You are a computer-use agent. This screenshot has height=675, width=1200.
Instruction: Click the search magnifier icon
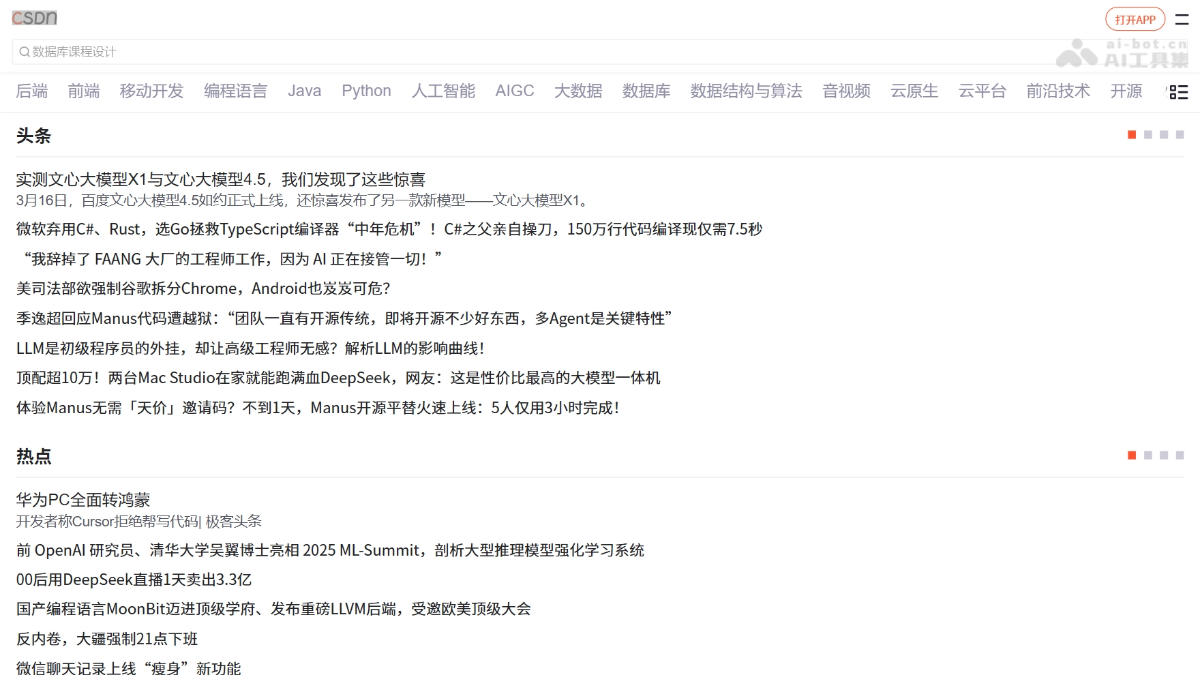(22, 52)
